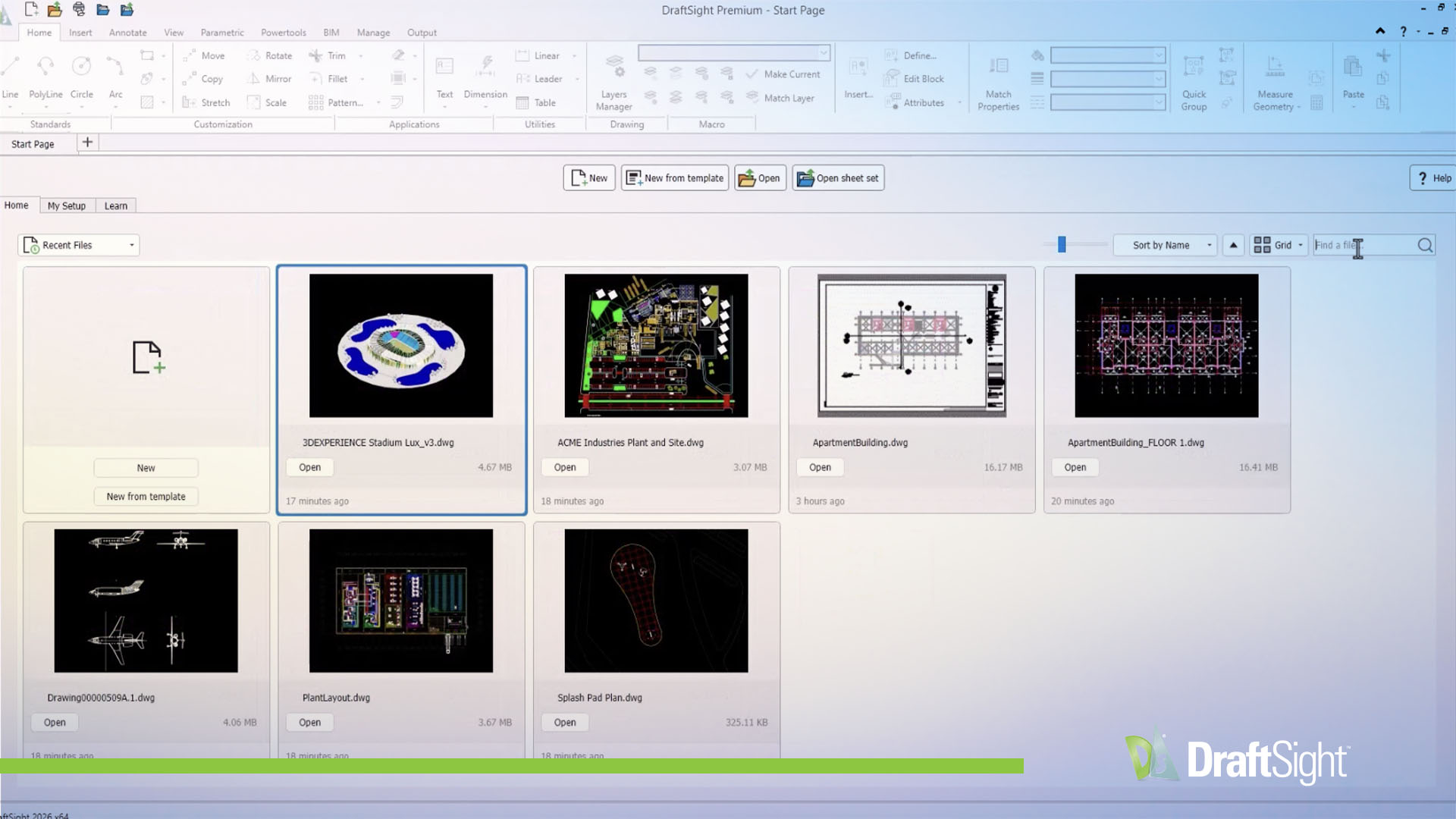Click the Insert block icon
The image size is (1456, 819).
pyautogui.click(x=858, y=67)
